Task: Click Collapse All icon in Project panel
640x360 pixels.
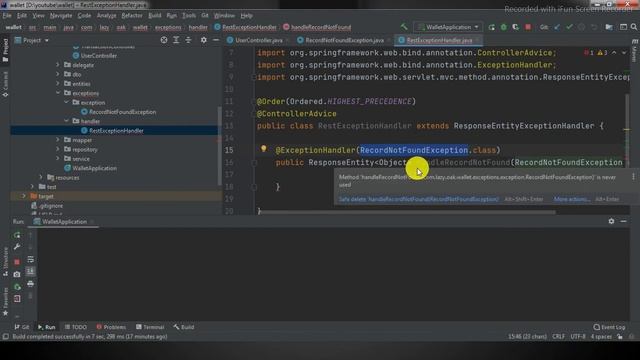Action: pyautogui.click(x=188, y=40)
